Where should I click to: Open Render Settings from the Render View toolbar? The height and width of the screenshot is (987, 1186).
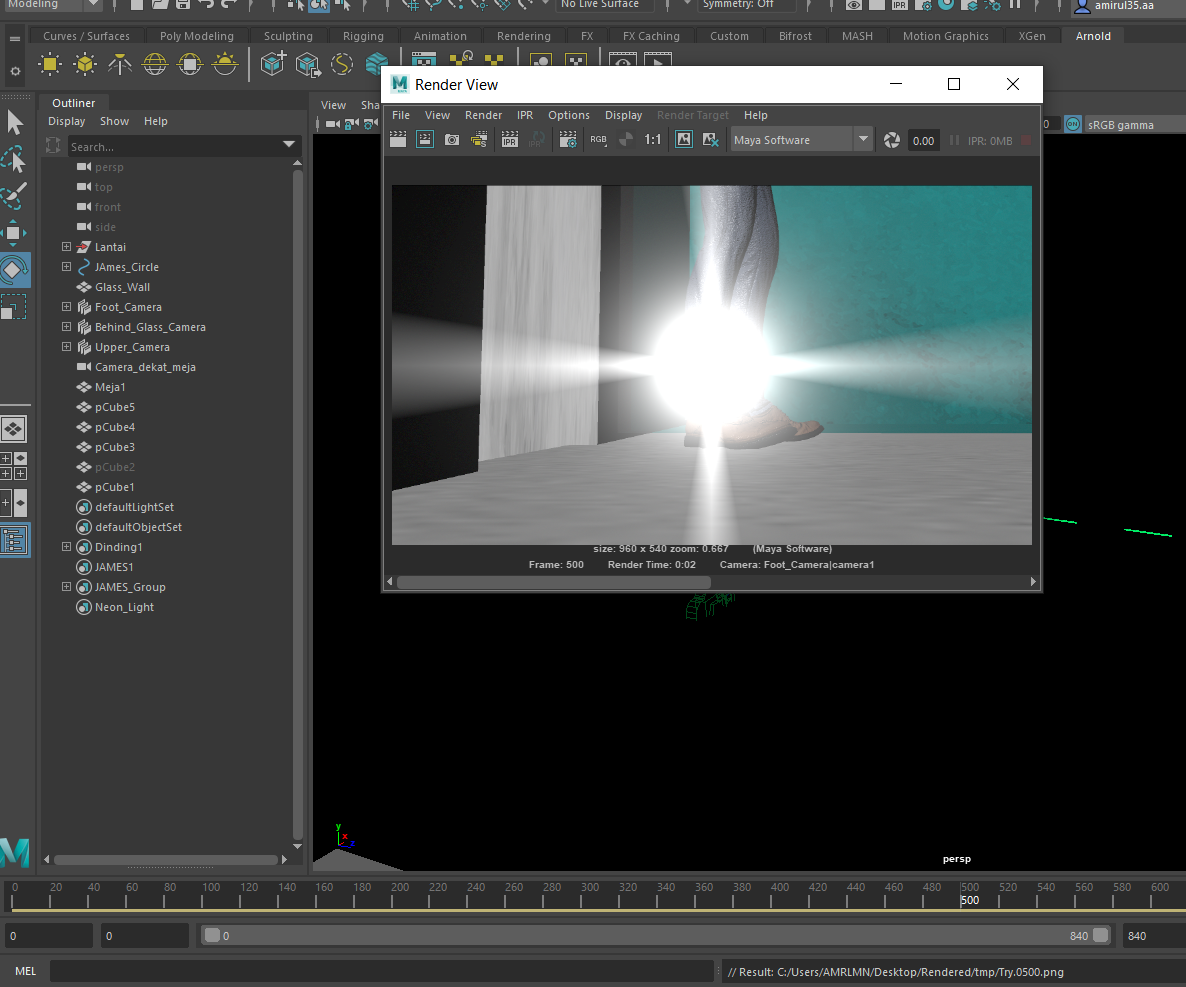click(x=568, y=139)
